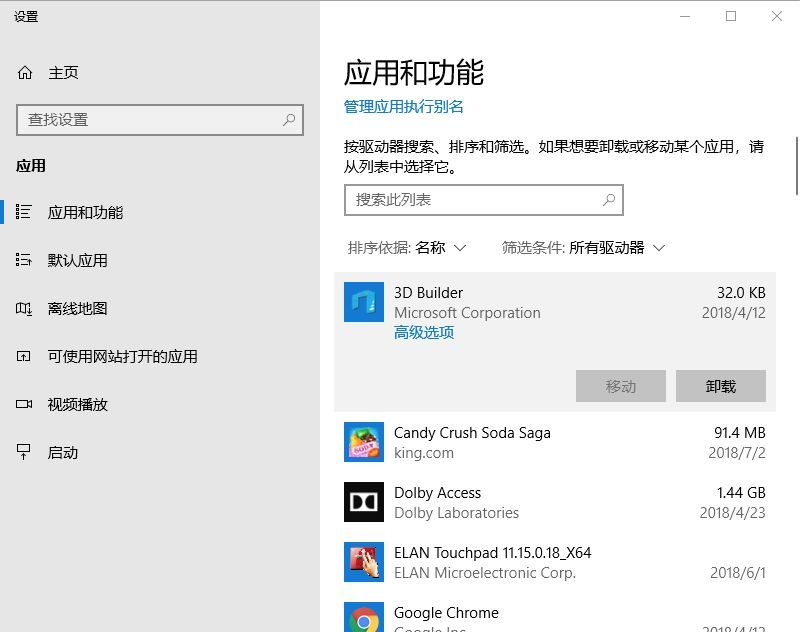Click the 可使用网站打开的应用 sidebar icon
This screenshot has height=632, width=800.
pos(23,357)
